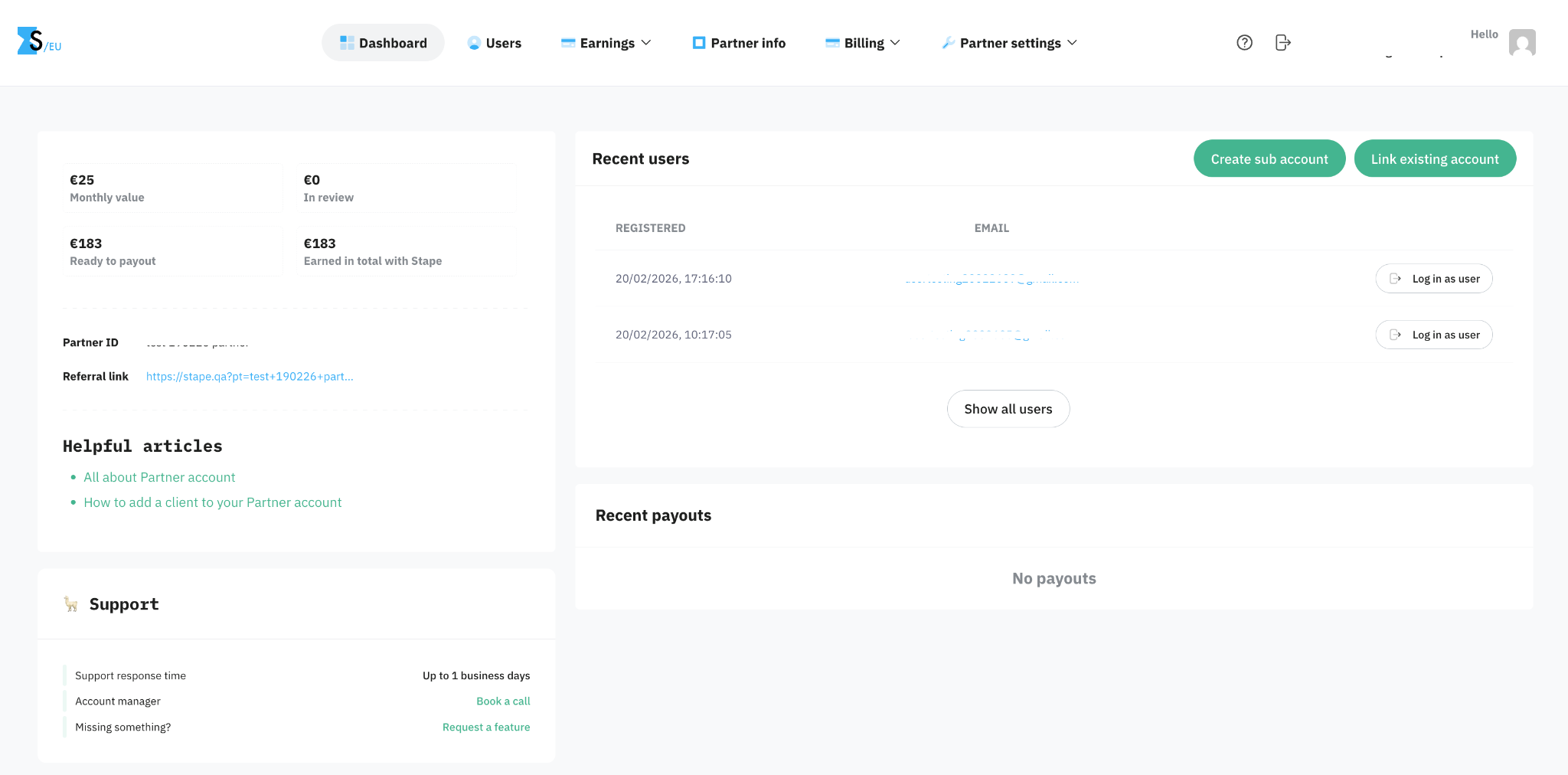Image resolution: width=1568 pixels, height=775 pixels.
Task: Click the Earned in total with Stape card
Action: point(407,252)
